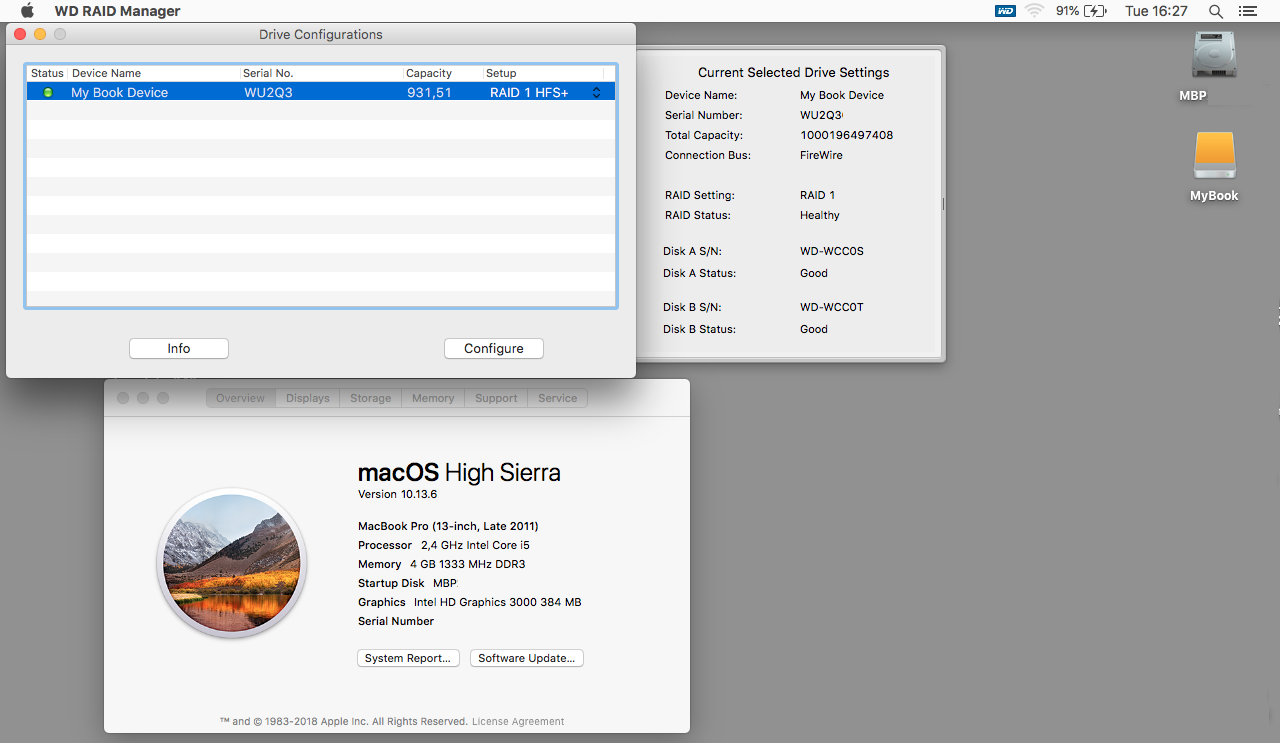This screenshot has height=743, width=1280.
Task: Switch to the Support tab
Action: coord(496,398)
